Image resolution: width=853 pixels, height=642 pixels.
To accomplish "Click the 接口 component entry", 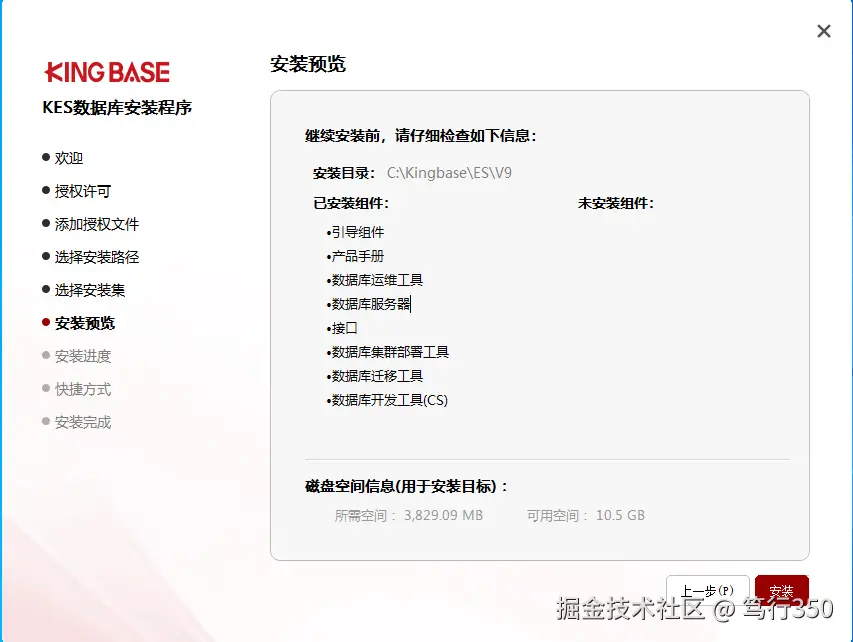I will (x=342, y=328).
